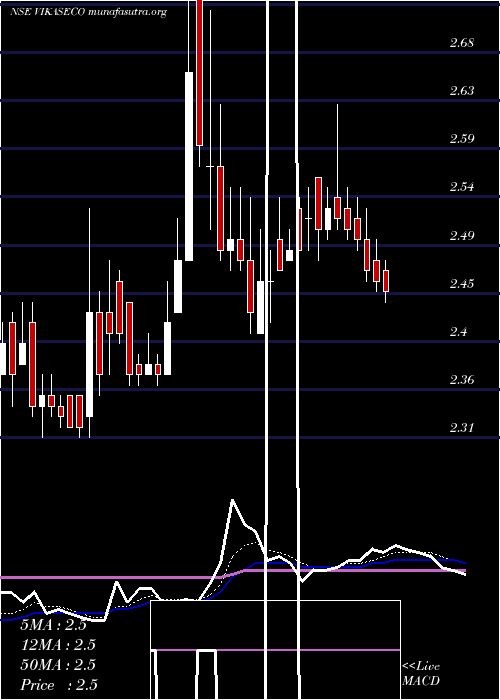Click the 5MA : 2.5 readout

click(x=54, y=625)
